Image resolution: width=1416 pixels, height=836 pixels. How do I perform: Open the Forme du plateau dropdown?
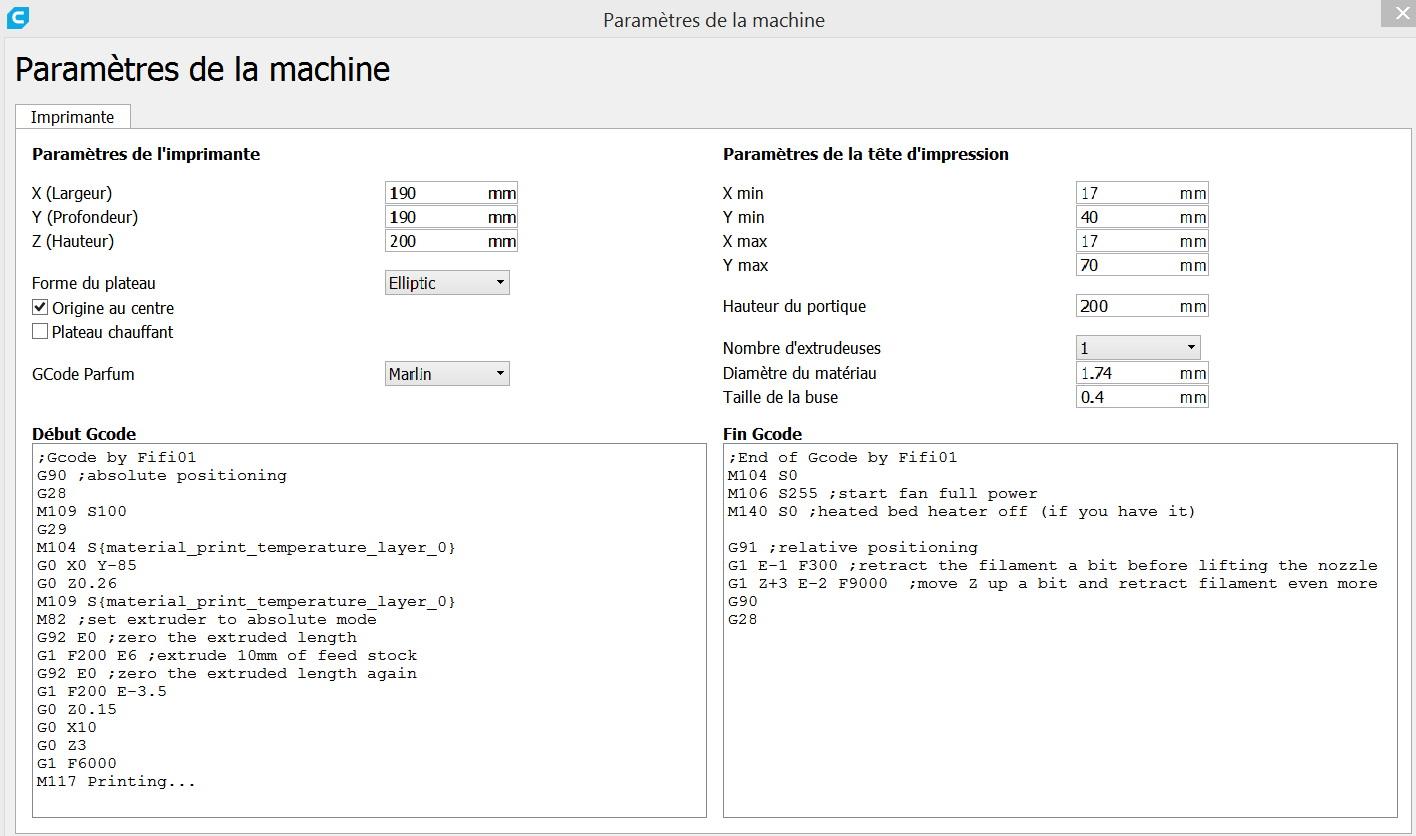(x=447, y=283)
